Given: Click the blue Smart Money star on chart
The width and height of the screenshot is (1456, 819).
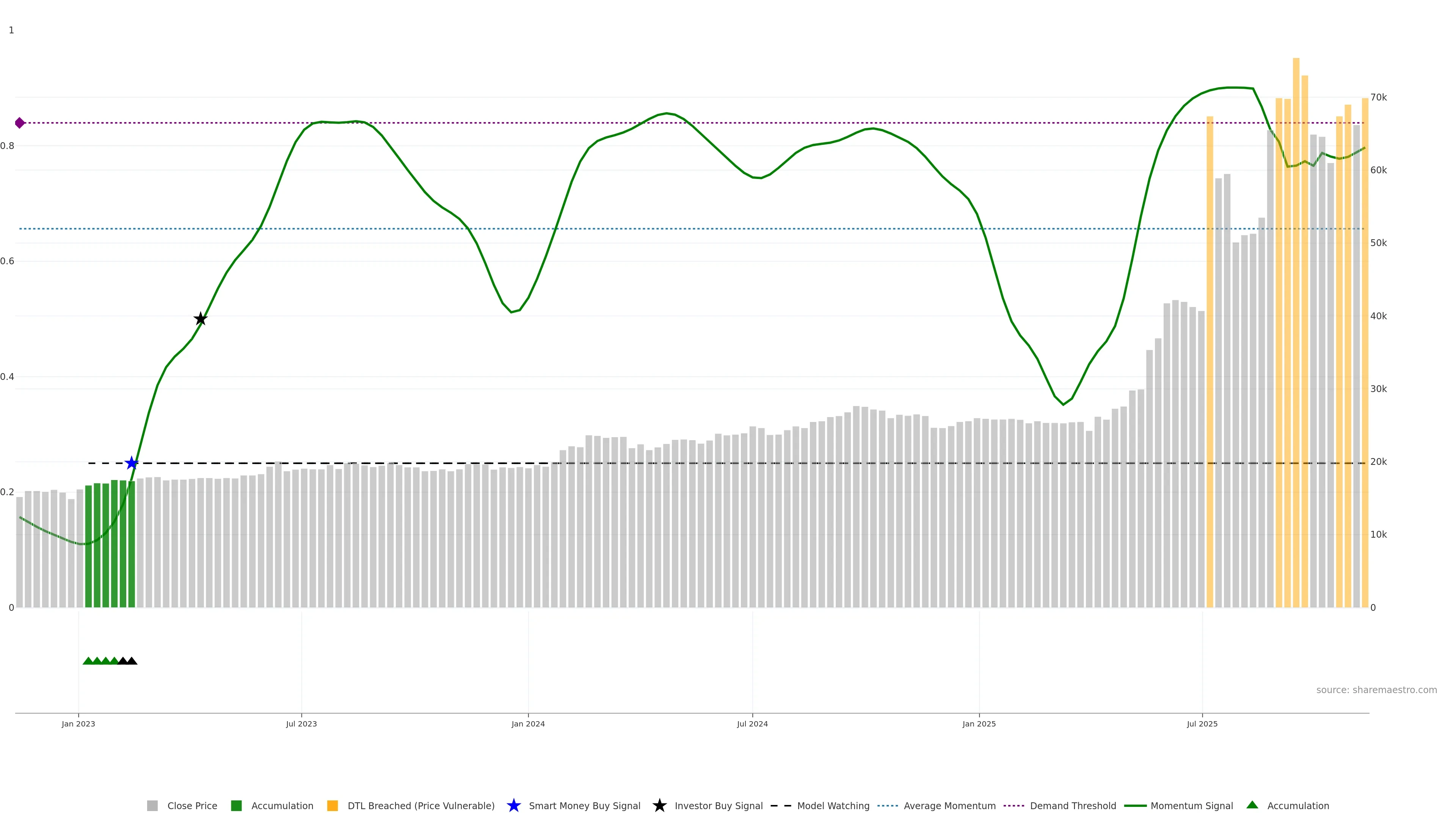Looking at the screenshot, I should point(132,463).
